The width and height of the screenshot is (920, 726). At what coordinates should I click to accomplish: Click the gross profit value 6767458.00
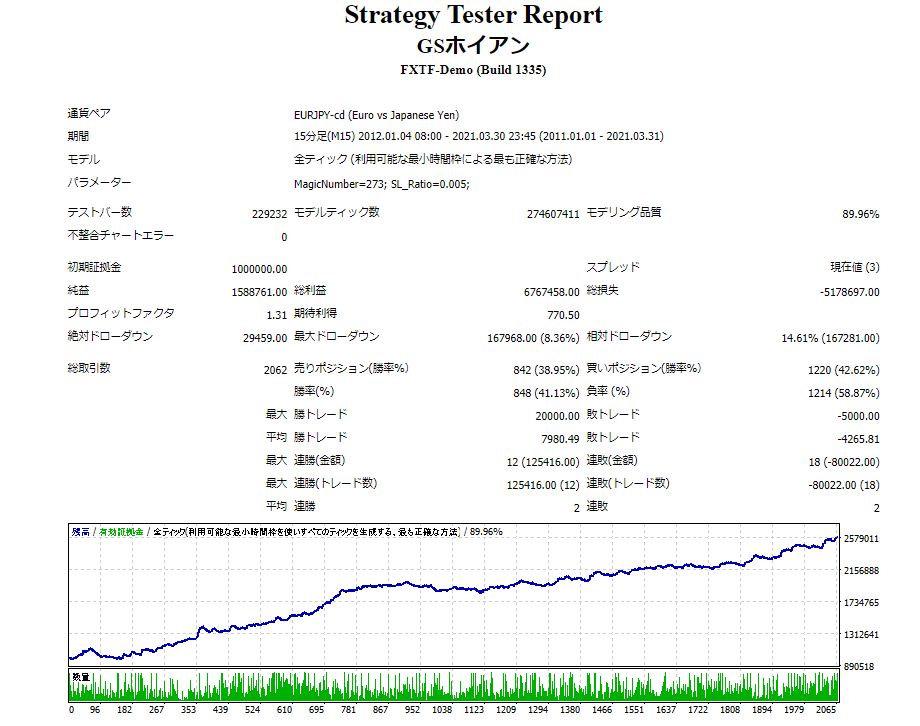(552, 292)
